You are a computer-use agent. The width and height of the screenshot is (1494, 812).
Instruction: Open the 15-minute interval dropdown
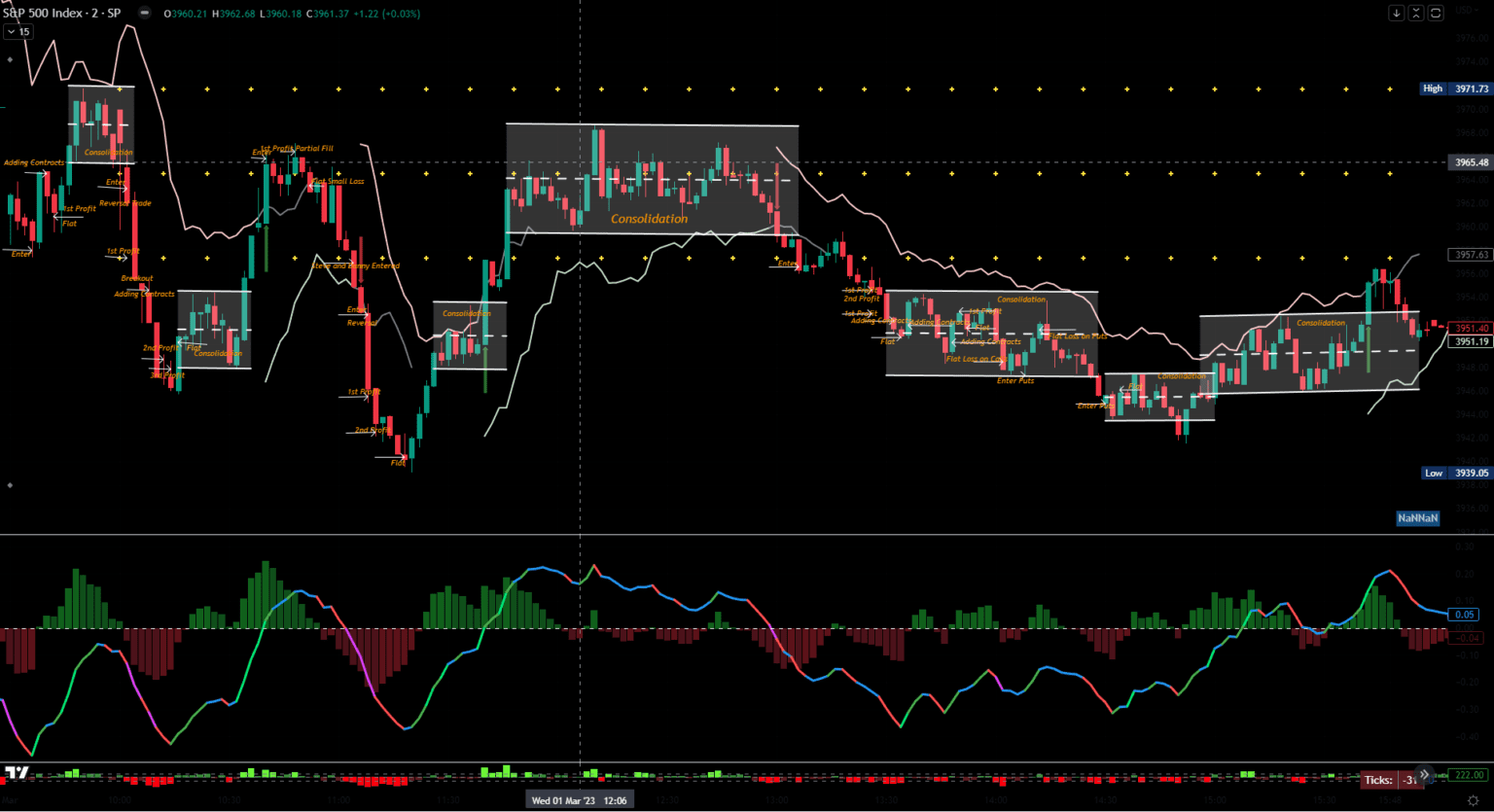pos(18,31)
